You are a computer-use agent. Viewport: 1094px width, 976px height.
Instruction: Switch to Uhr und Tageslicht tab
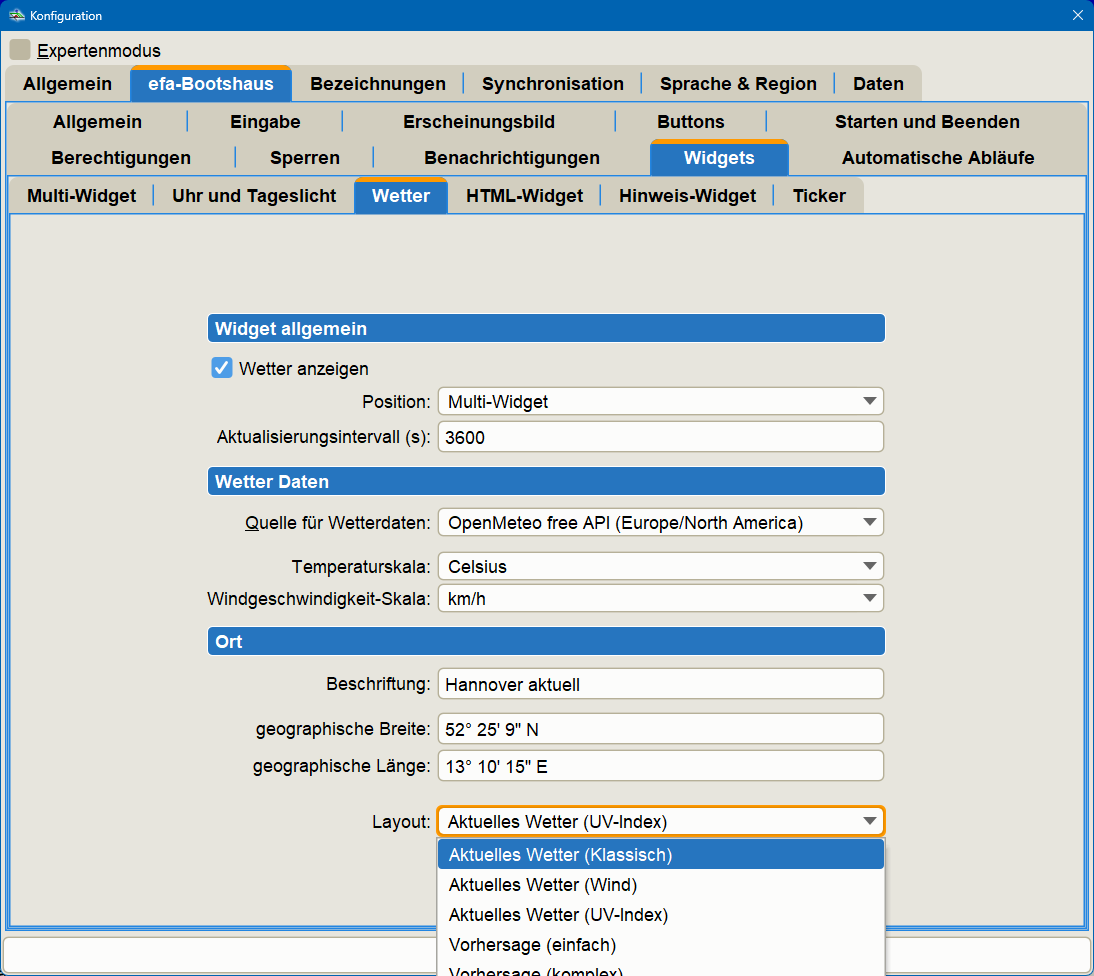254,196
